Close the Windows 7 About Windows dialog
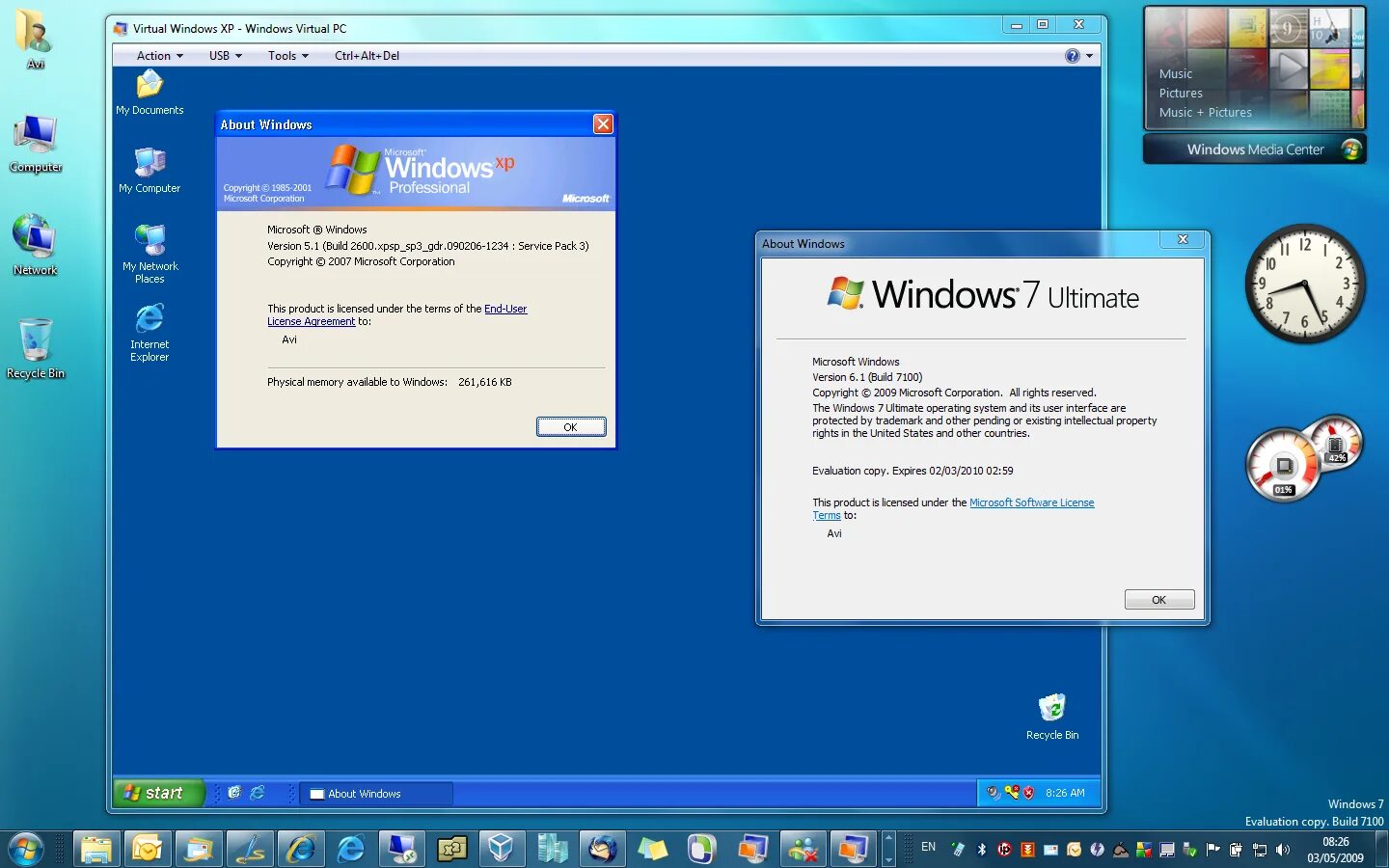 1183,239
